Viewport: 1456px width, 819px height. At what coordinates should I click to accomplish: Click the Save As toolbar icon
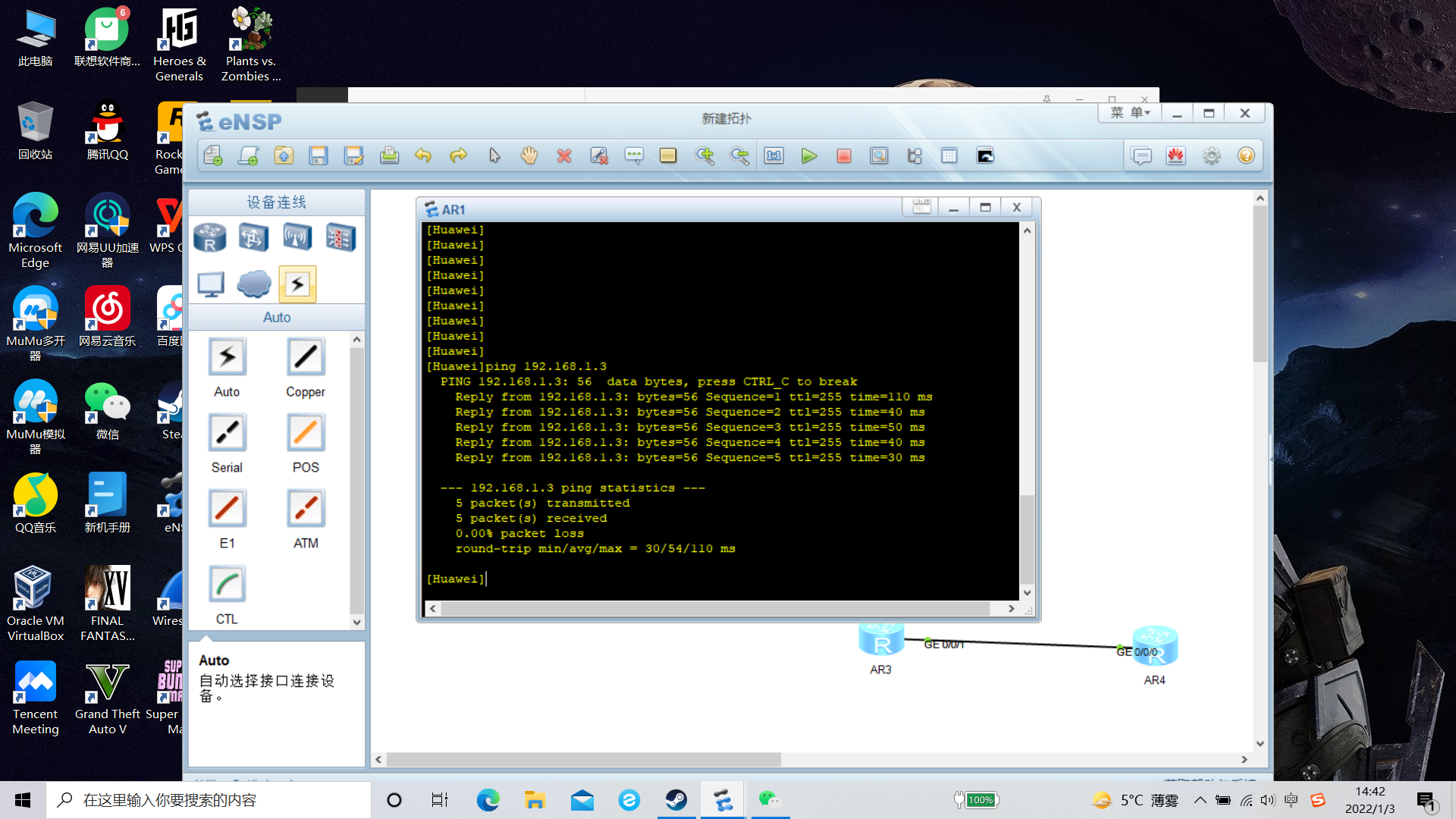pos(353,156)
